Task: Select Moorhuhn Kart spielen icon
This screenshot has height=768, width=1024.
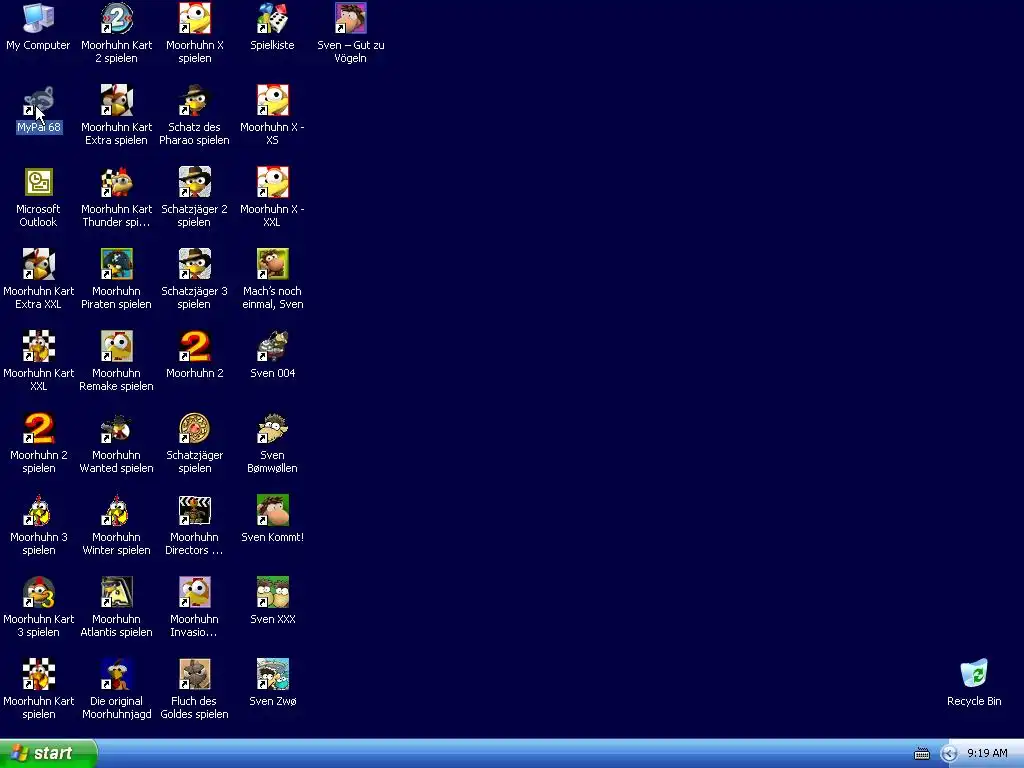Action: 39,674
